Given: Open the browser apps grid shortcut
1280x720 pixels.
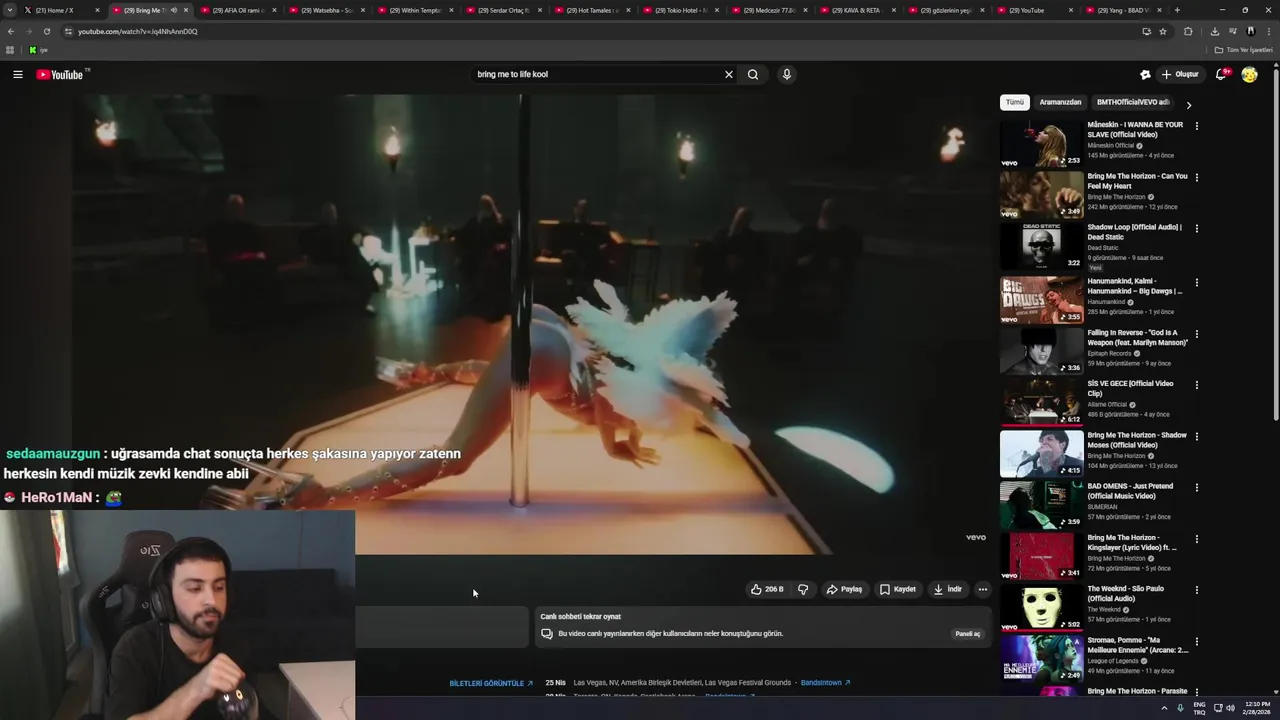Looking at the screenshot, I should click(x=10, y=50).
